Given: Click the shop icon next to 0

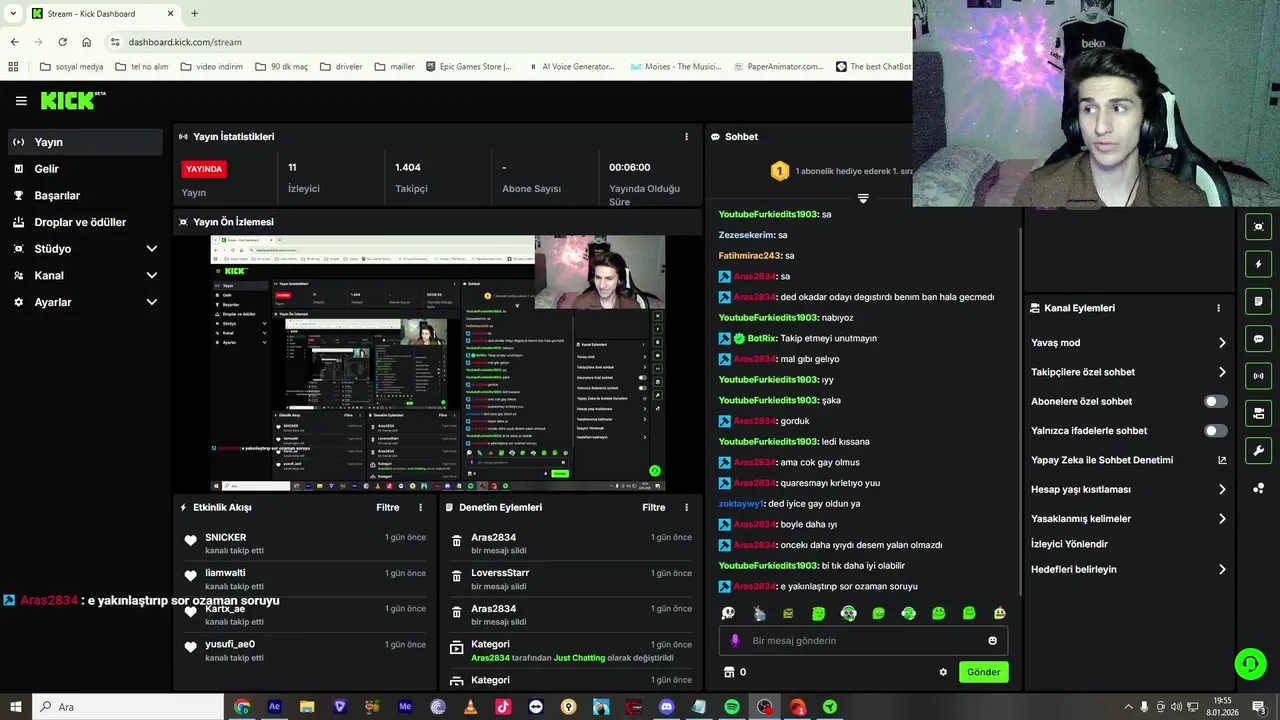Looking at the screenshot, I should point(729,672).
